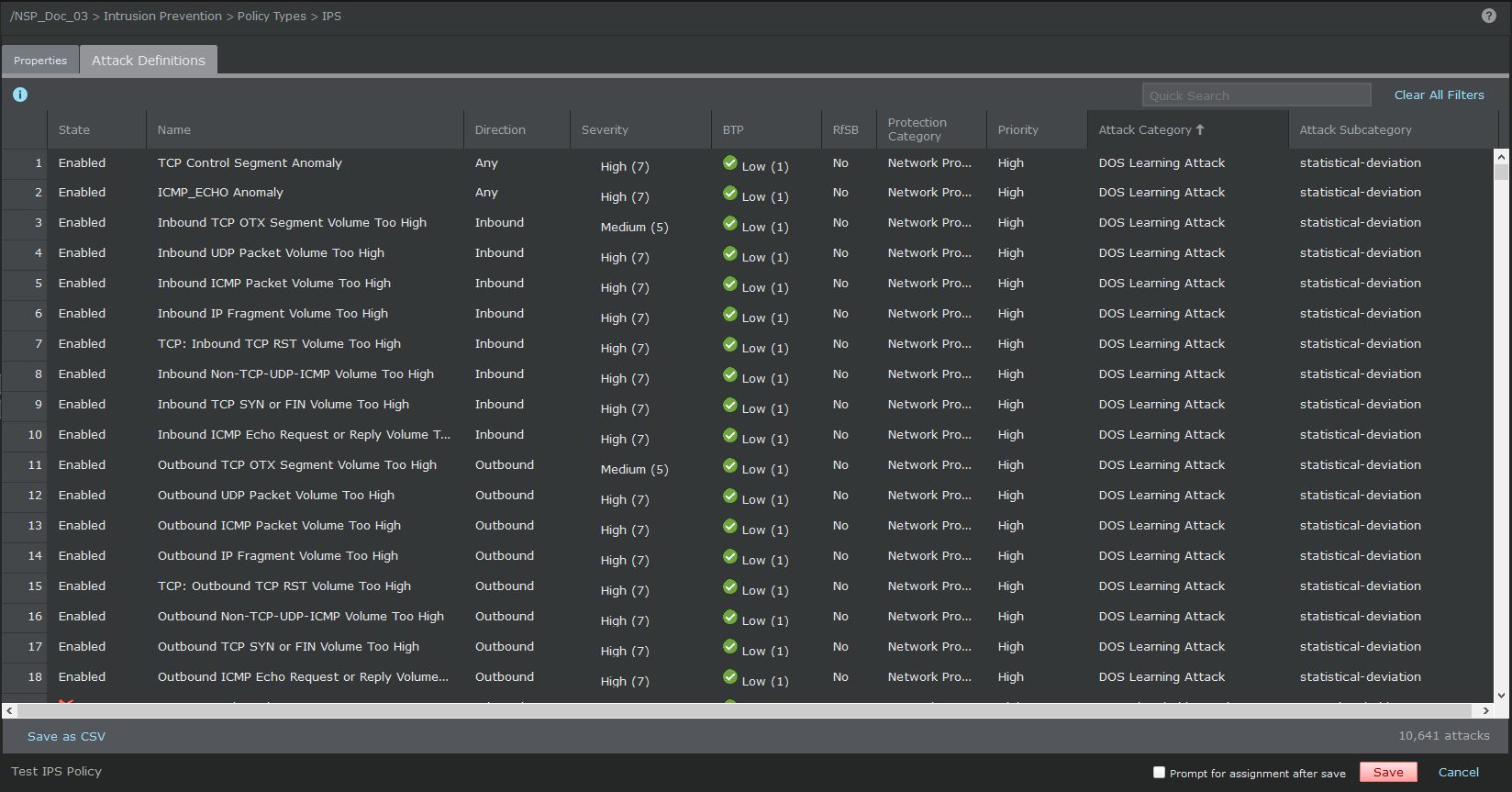Screen dimensions: 1512x792
Task: Click BTP checkmark for TCP Control Segment Anomaly
Action: [x=730, y=162]
